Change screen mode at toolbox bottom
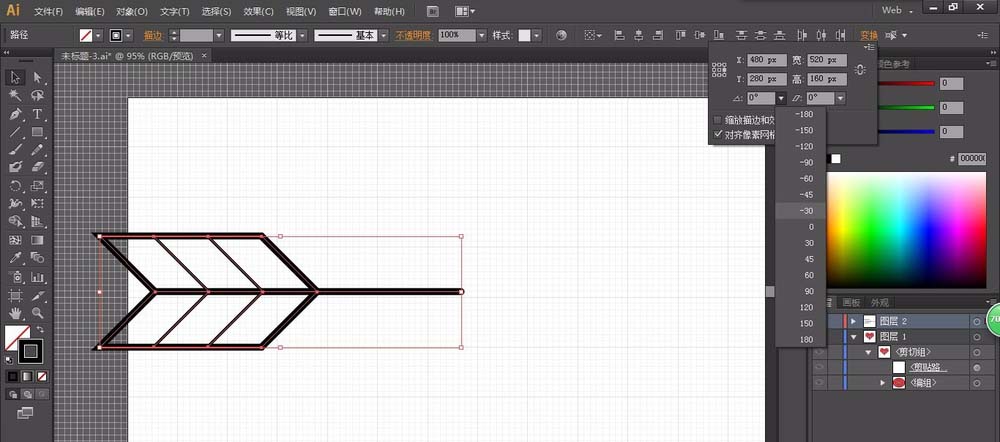Image resolution: width=1000 pixels, height=442 pixels. click(25, 413)
